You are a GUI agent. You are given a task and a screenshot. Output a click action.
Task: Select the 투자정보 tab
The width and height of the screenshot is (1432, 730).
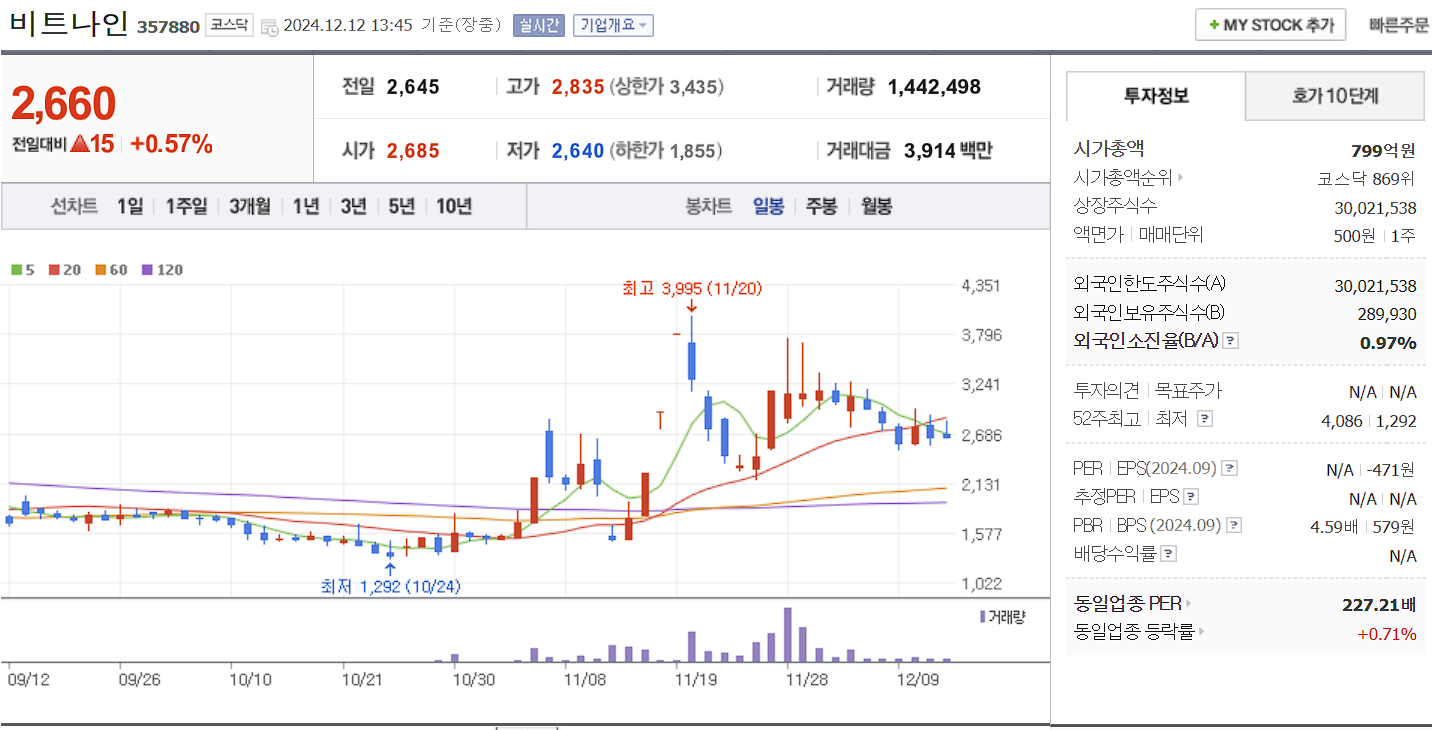1154,96
